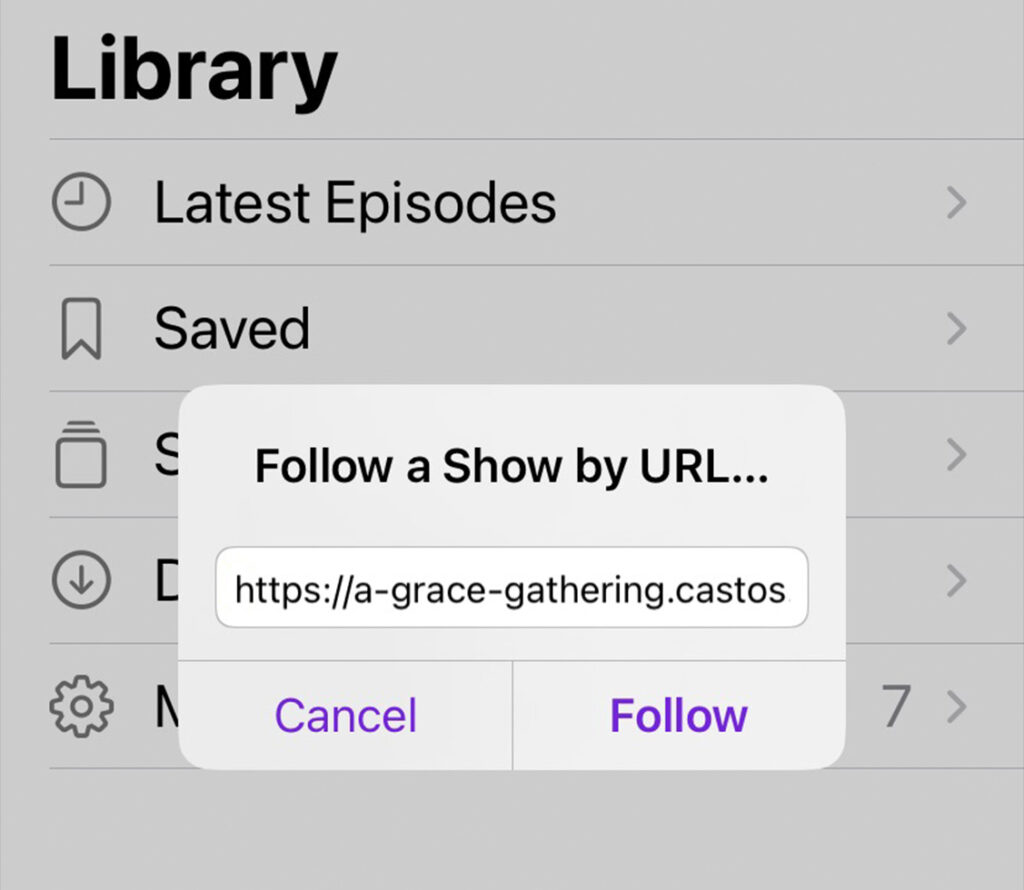Click the chevron next to the number 7
This screenshot has height=890, width=1024.
pyautogui.click(x=957, y=707)
